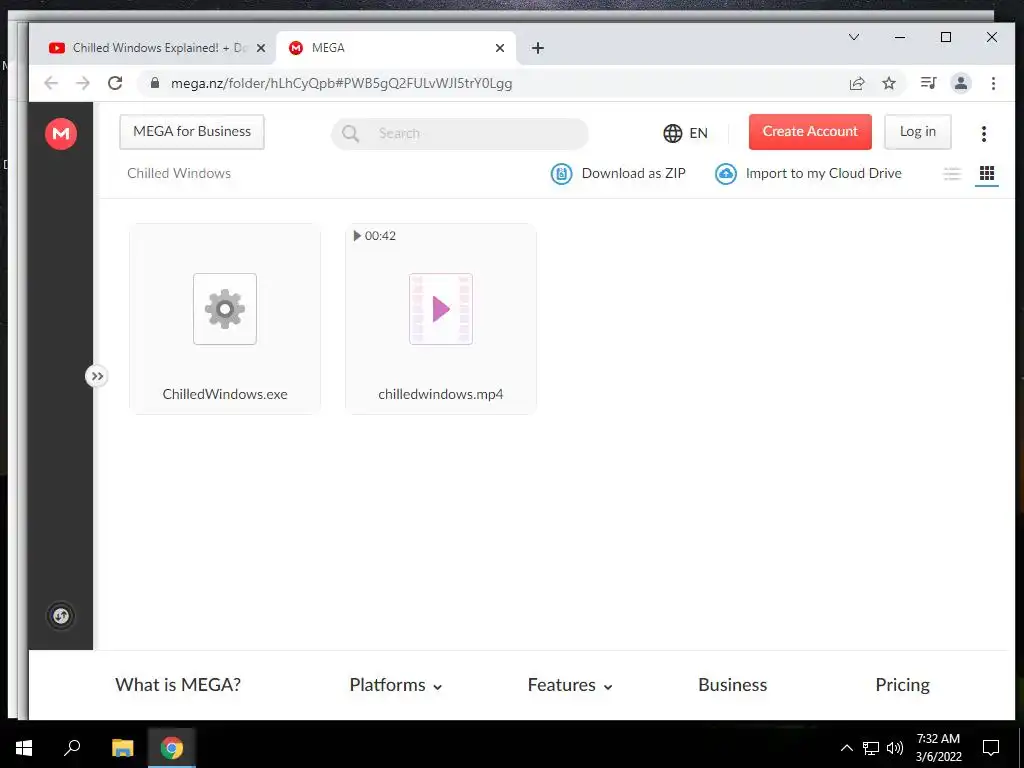Click the network icon in system tray

(x=871, y=748)
